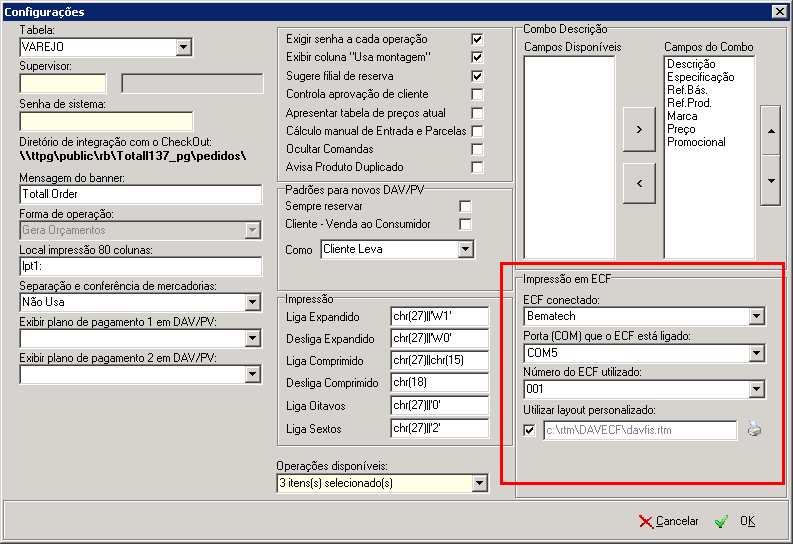Screen dimensions: 793x544
Task: Click the Desliga Expandido field
Action: (x=440, y=338)
